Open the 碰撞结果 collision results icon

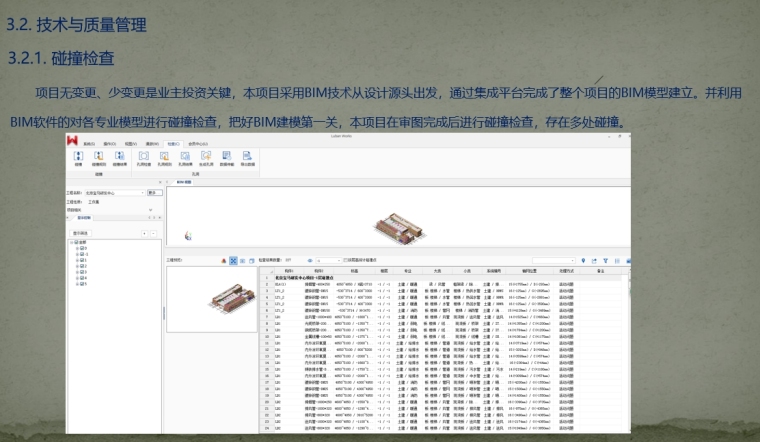point(120,158)
